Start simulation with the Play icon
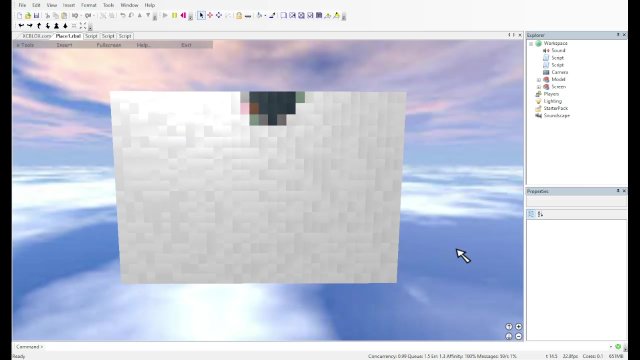This screenshot has height=360, width=640. (165, 16)
